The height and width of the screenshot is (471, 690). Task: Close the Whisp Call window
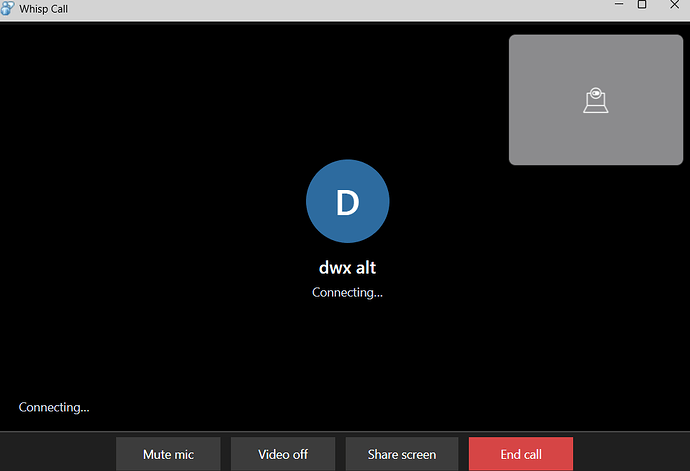click(x=674, y=4)
